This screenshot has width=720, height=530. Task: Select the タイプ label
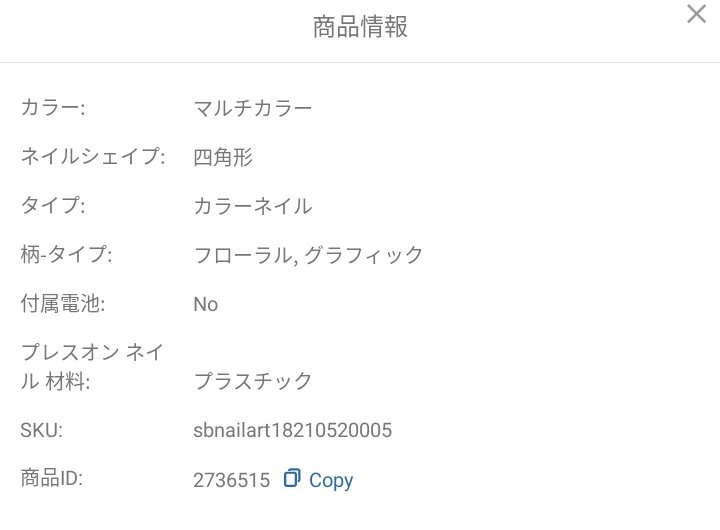point(53,206)
